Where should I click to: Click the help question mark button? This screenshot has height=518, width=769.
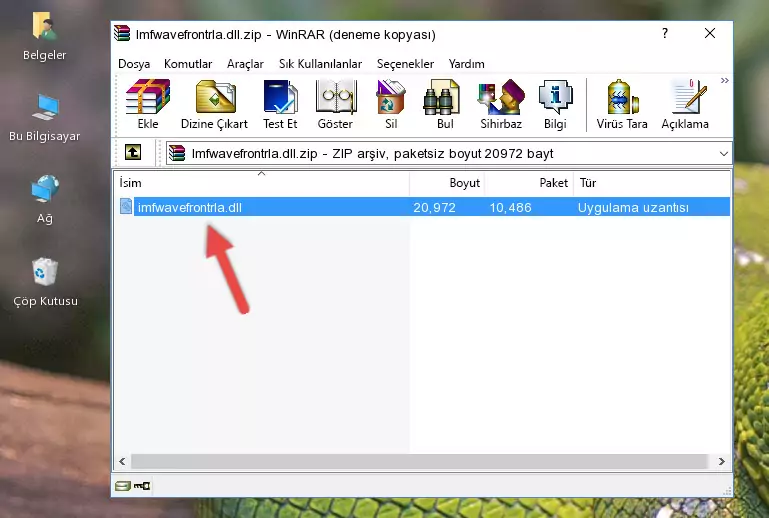pos(665,33)
